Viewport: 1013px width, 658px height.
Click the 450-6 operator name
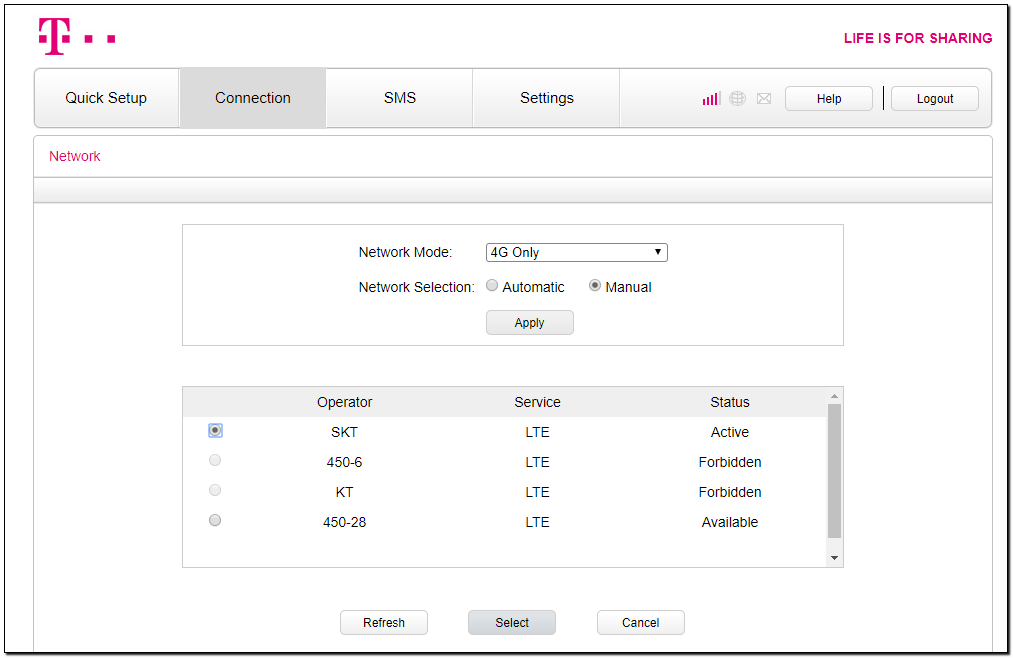(344, 462)
